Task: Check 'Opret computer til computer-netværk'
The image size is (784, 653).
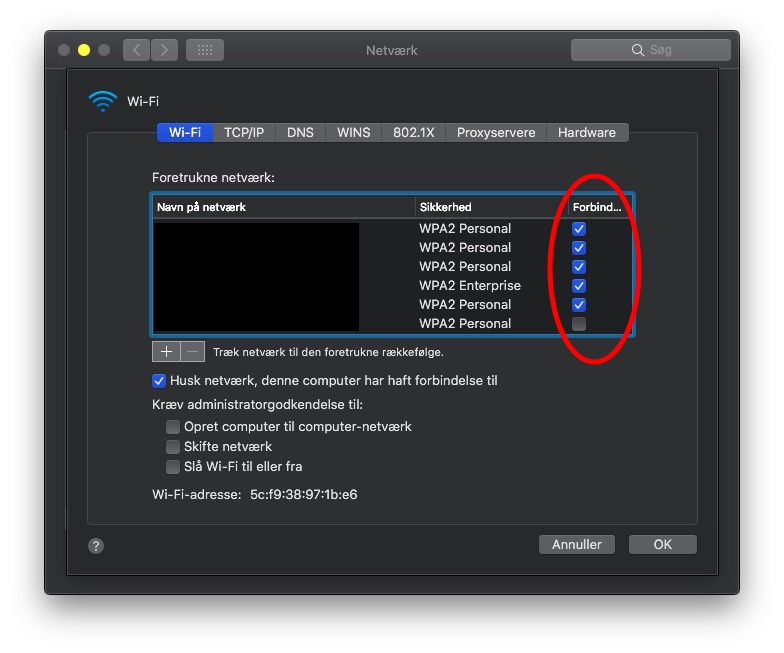Action: click(173, 427)
